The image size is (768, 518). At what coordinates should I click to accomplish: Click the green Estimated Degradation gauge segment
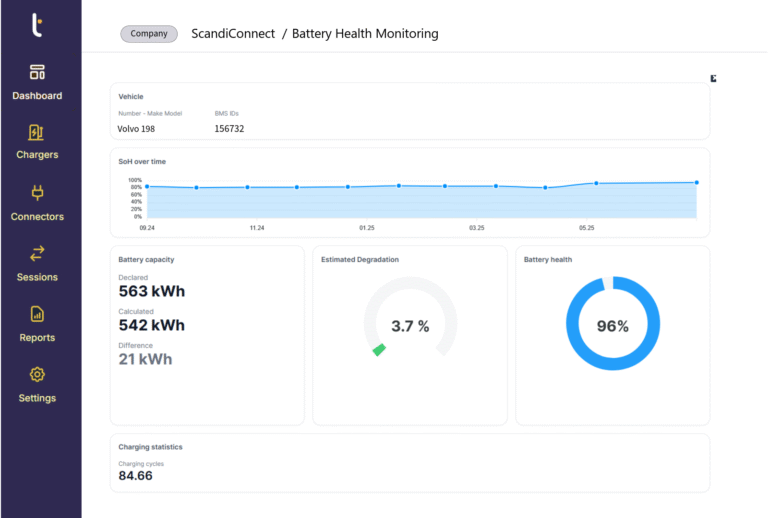(379, 349)
